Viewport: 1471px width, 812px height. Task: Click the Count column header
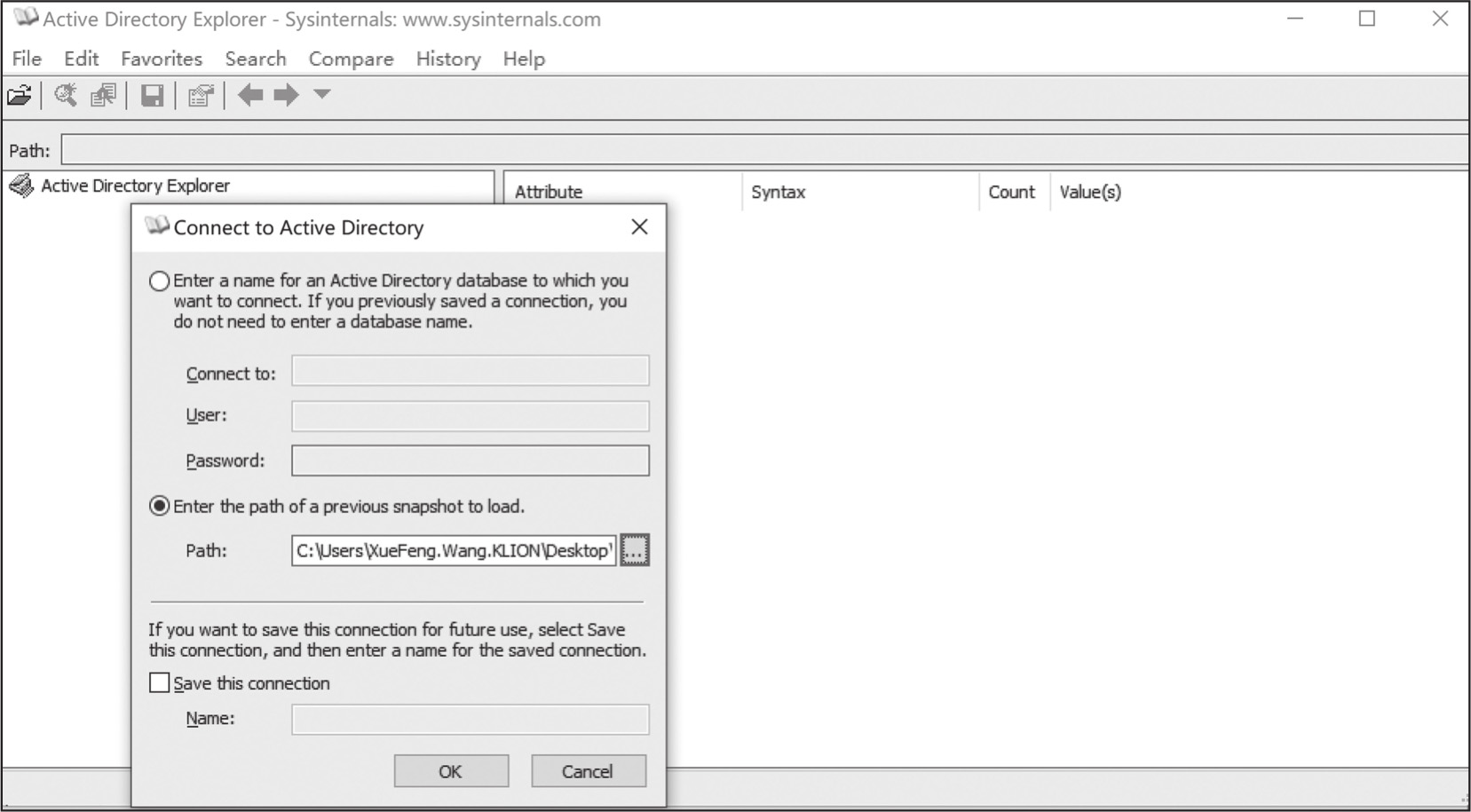pos(1014,192)
